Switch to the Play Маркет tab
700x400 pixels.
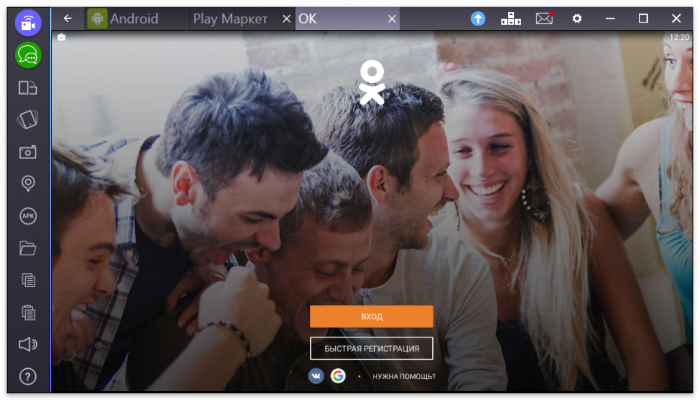tap(229, 18)
